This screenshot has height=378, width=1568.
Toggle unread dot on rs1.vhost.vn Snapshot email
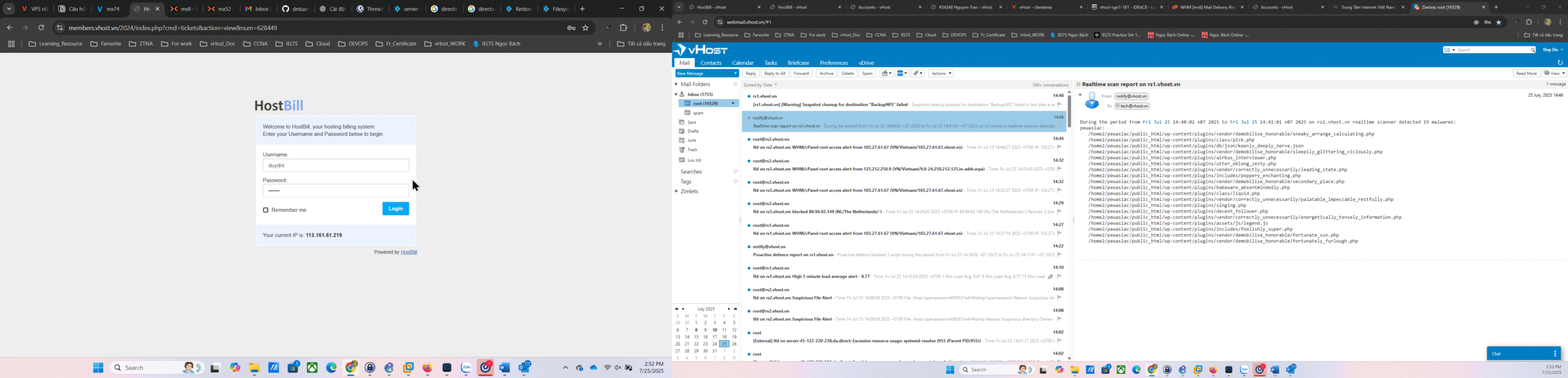point(748,96)
